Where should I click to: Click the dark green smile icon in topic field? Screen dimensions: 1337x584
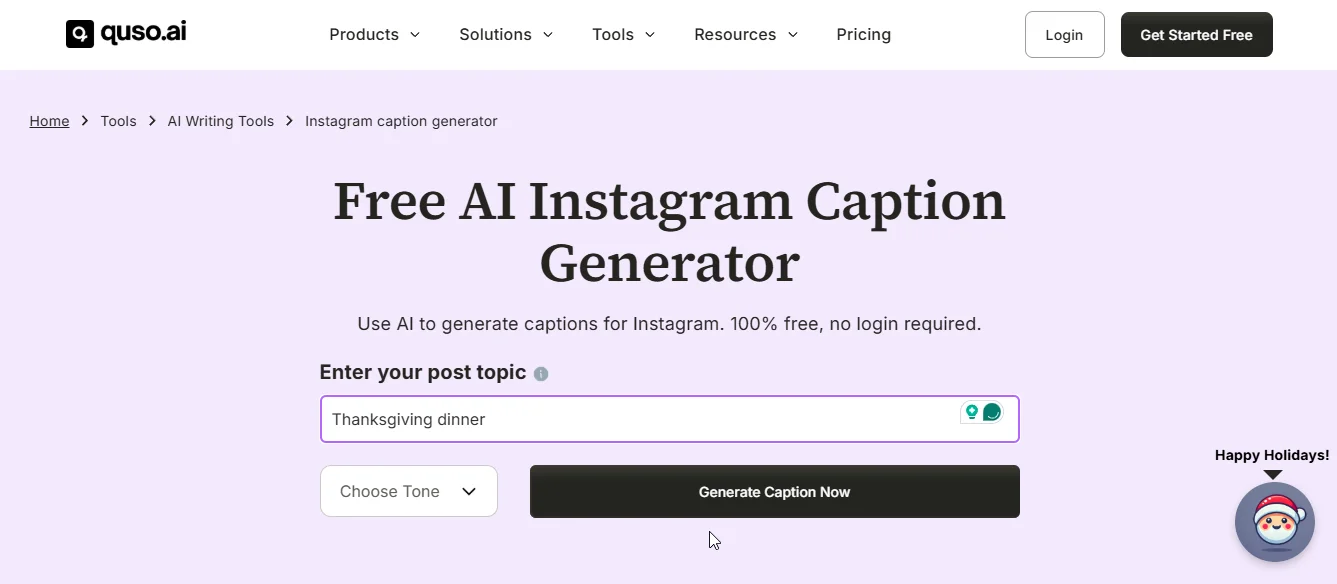pos(992,412)
